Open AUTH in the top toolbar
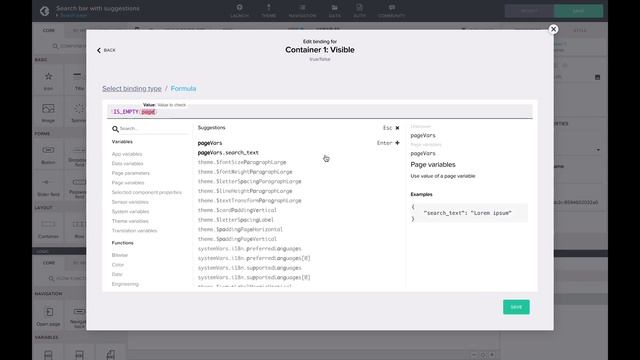640x360 pixels. coord(359,11)
